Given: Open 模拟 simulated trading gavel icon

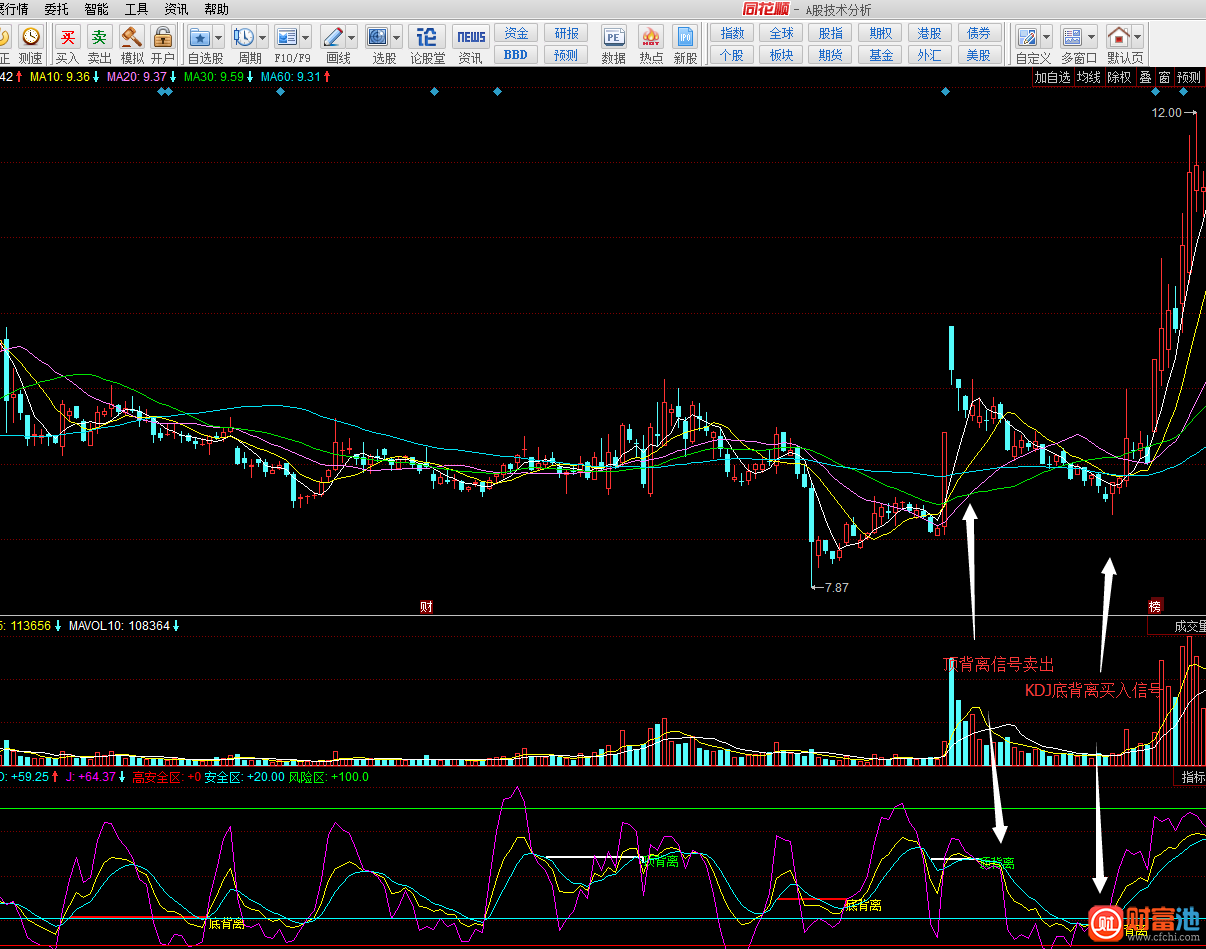Looking at the screenshot, I should pos(132,38).
